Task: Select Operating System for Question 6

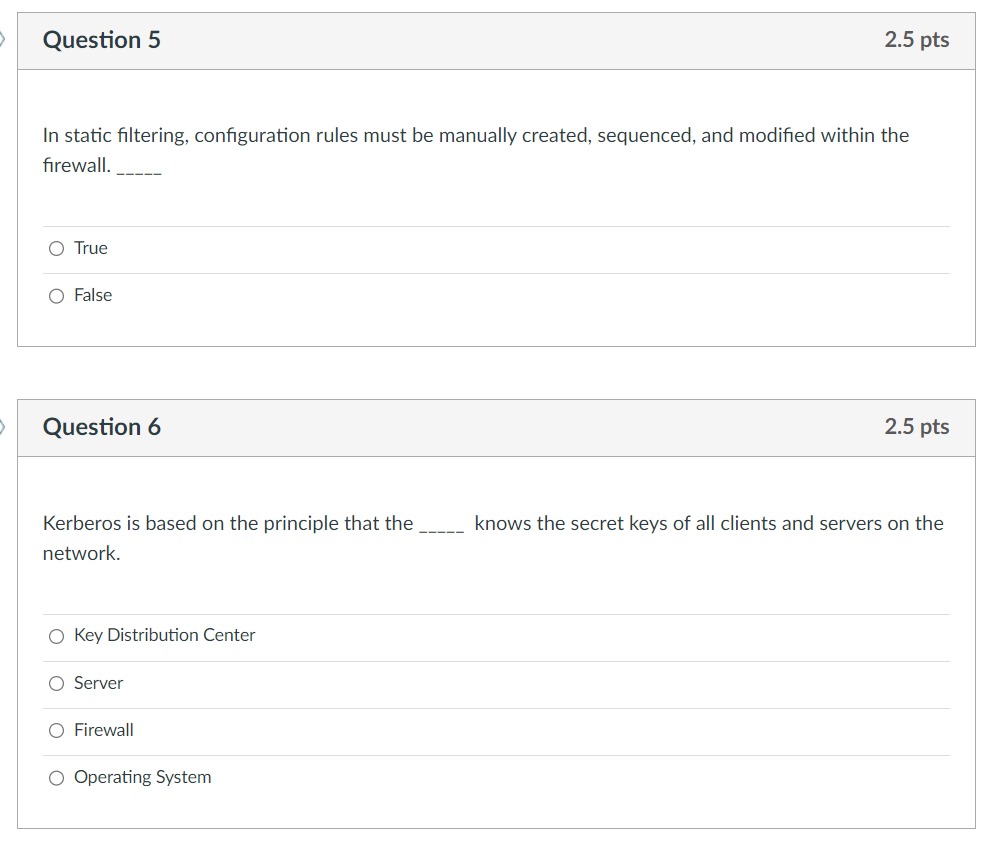Action: click(x=57, y=777)
